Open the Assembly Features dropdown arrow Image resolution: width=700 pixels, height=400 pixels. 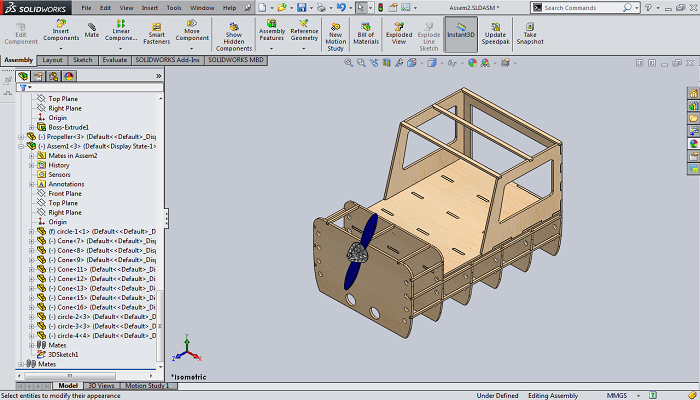(271, 48)
